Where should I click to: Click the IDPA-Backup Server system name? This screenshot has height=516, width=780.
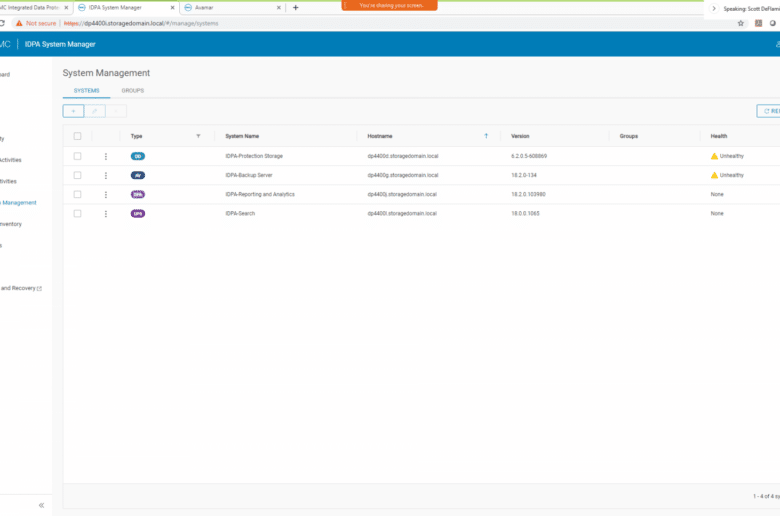click(249, 175)
